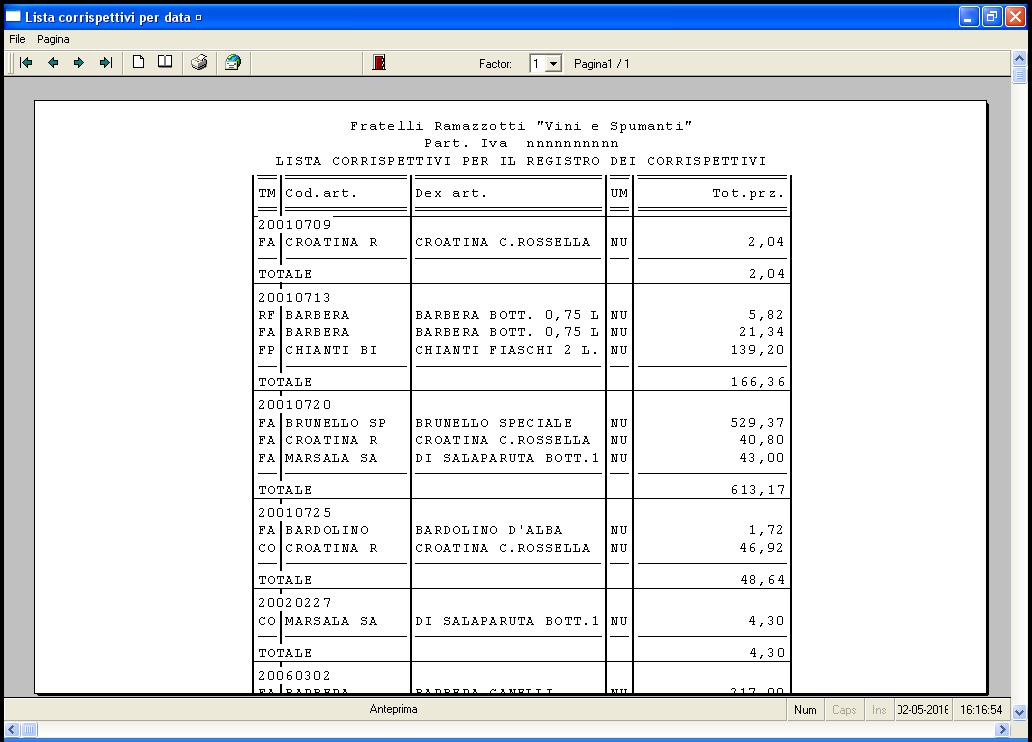This screenshot has height=742, width=1032.
Task: Click the date 20020227
Action: click(294, 603)
